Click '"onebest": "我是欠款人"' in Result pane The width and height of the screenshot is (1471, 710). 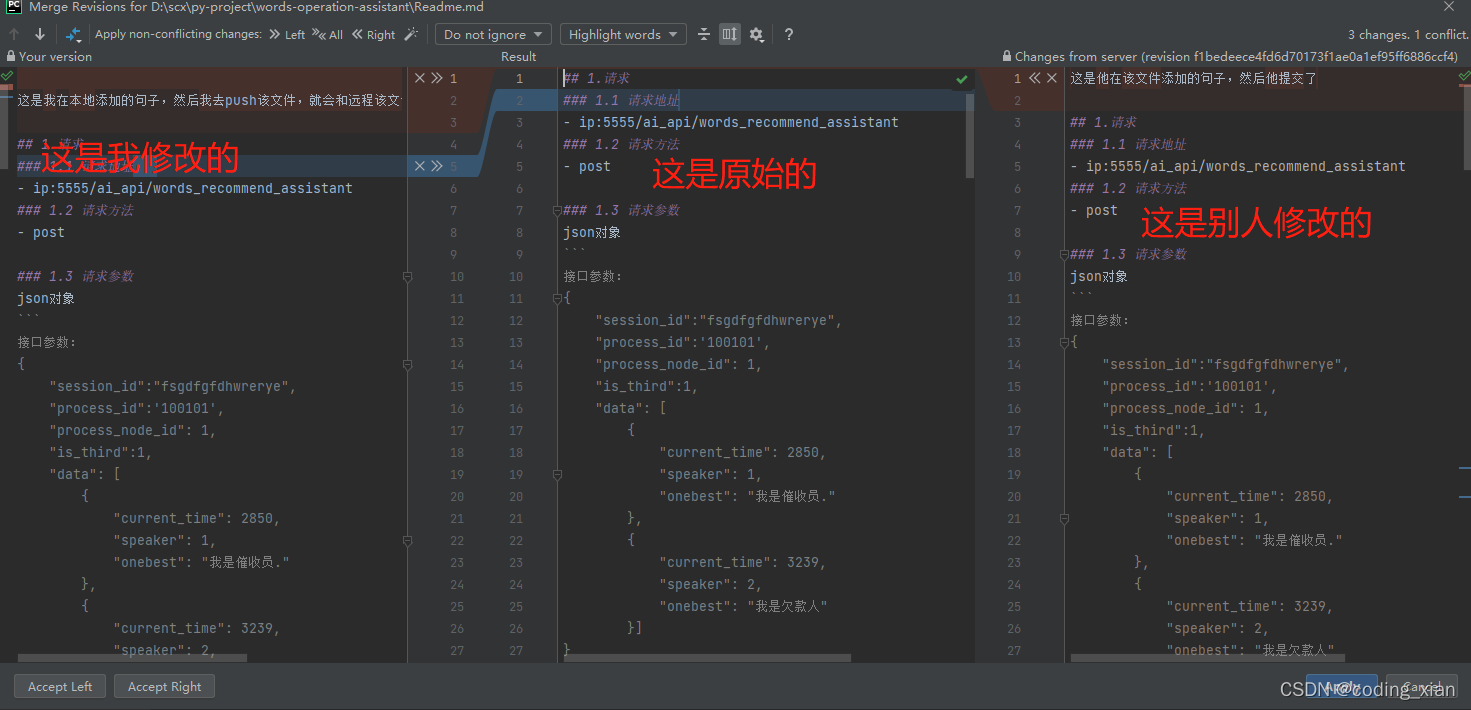(743, 606)
